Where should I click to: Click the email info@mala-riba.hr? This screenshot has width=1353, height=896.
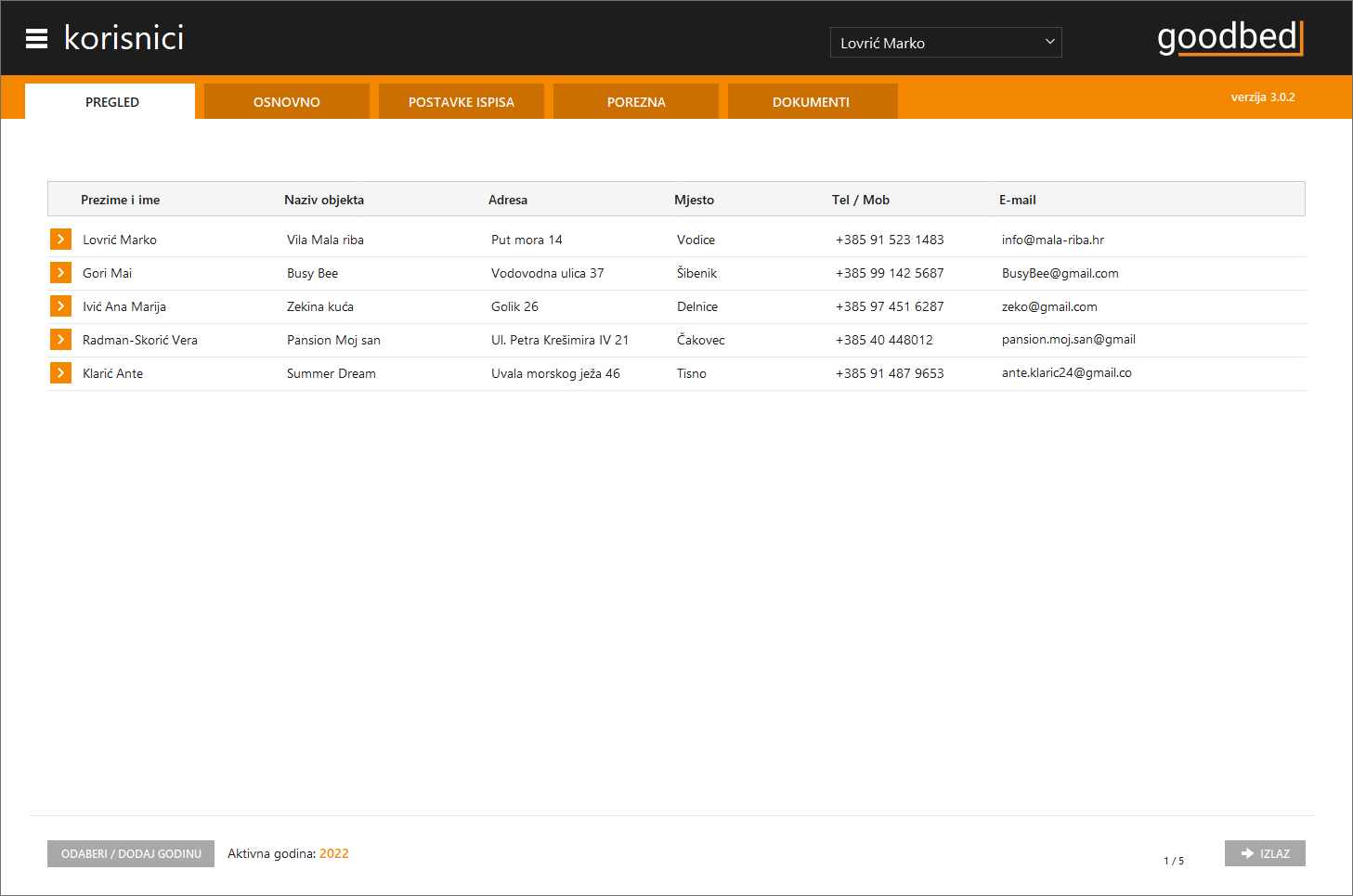pos(1053,240)
